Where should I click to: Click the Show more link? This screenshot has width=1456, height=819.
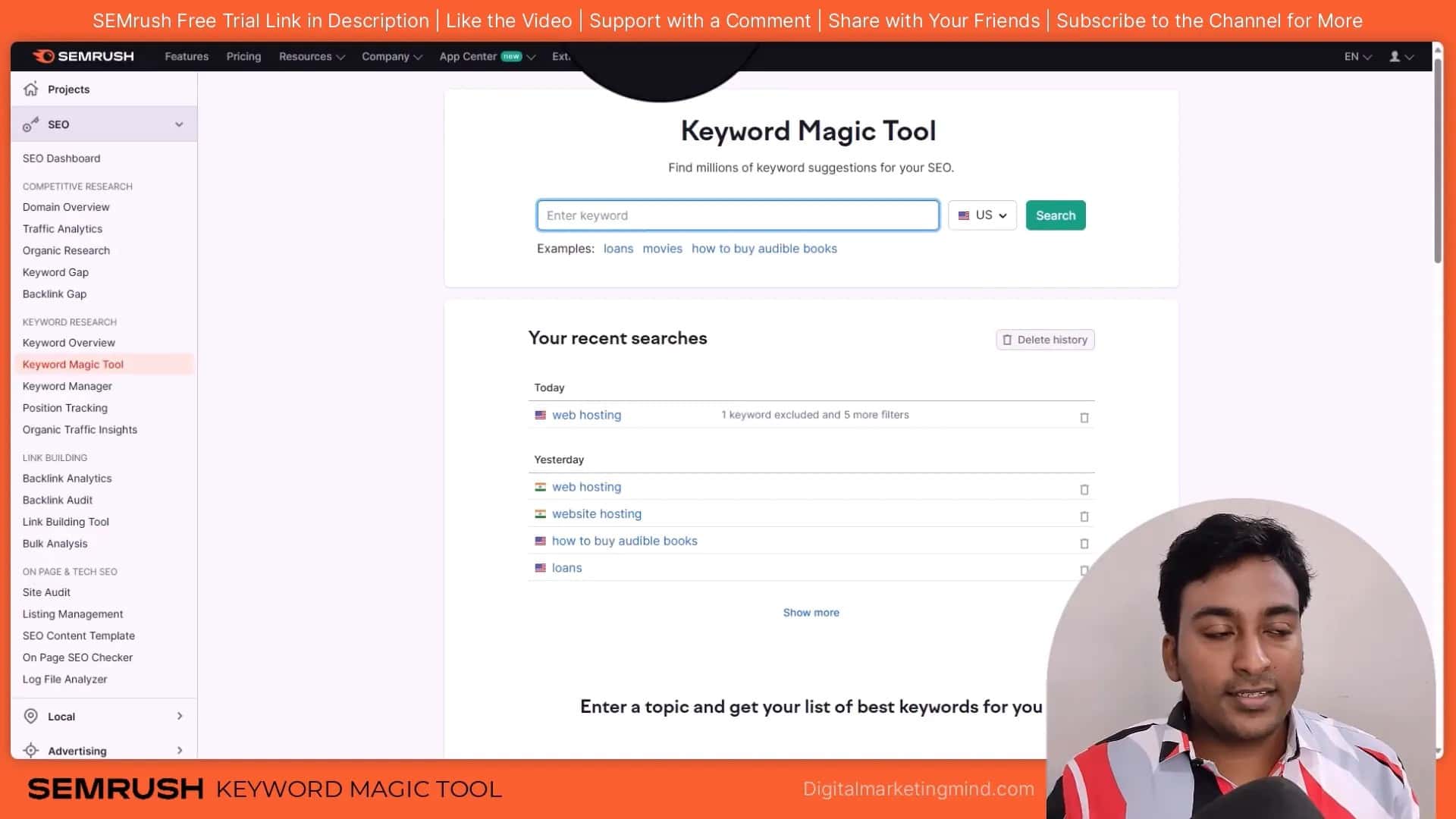point(811,612)
